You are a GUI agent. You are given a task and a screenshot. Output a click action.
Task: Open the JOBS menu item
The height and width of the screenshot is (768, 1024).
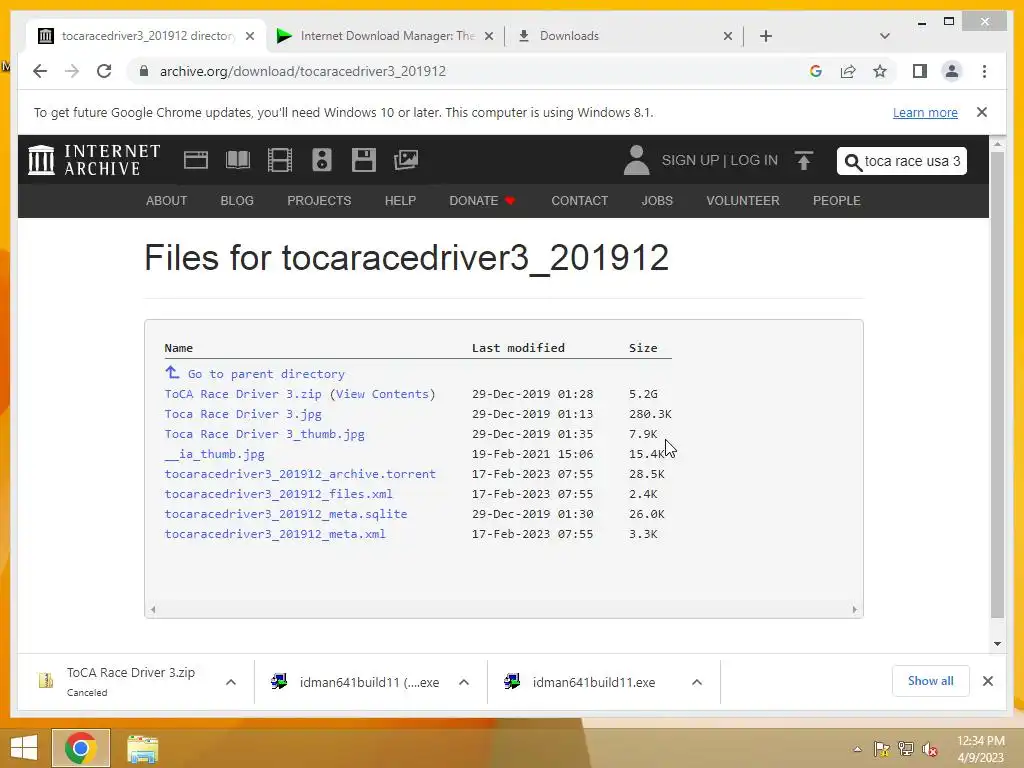(657, 200)
